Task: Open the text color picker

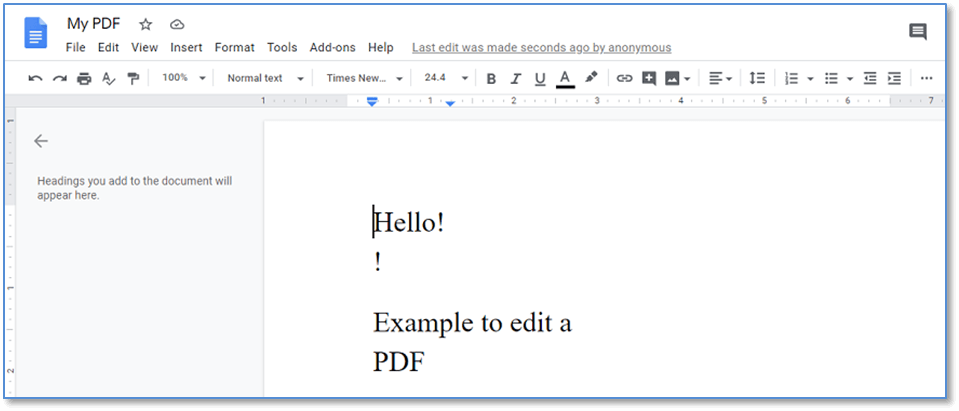Action: click(x=565, y=78)
